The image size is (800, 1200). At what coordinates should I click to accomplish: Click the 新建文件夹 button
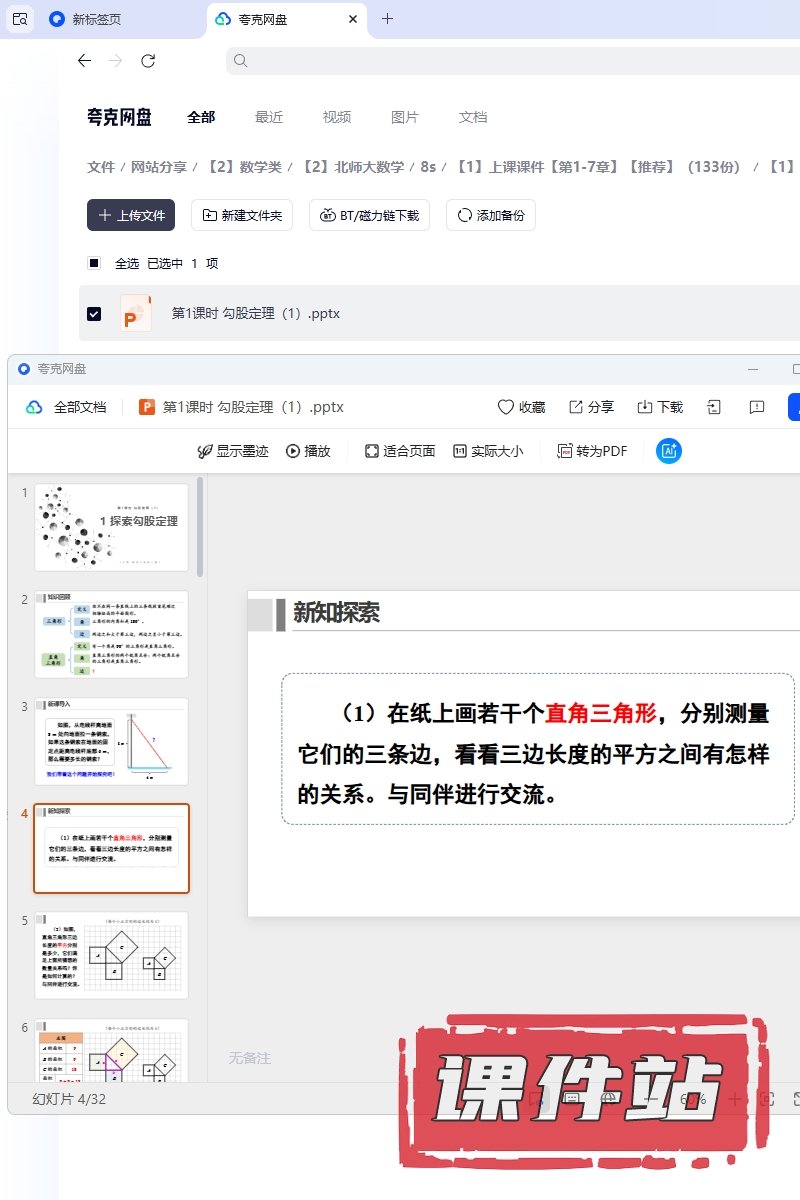pos(242,215)
